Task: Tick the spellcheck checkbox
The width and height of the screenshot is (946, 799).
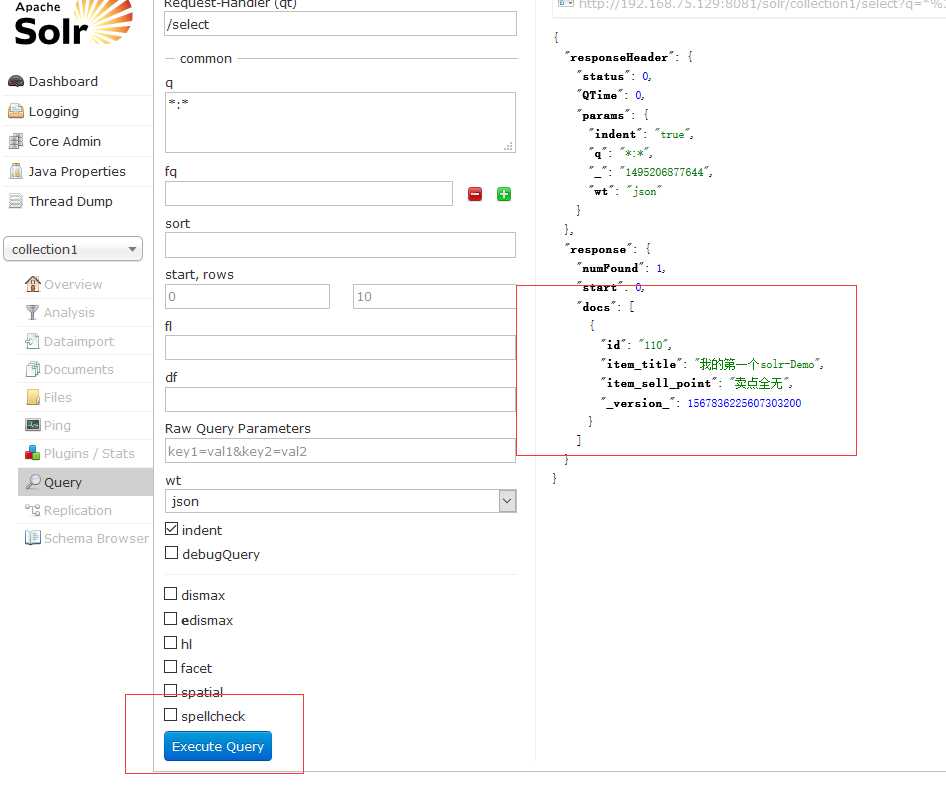Action: [171, 715]
